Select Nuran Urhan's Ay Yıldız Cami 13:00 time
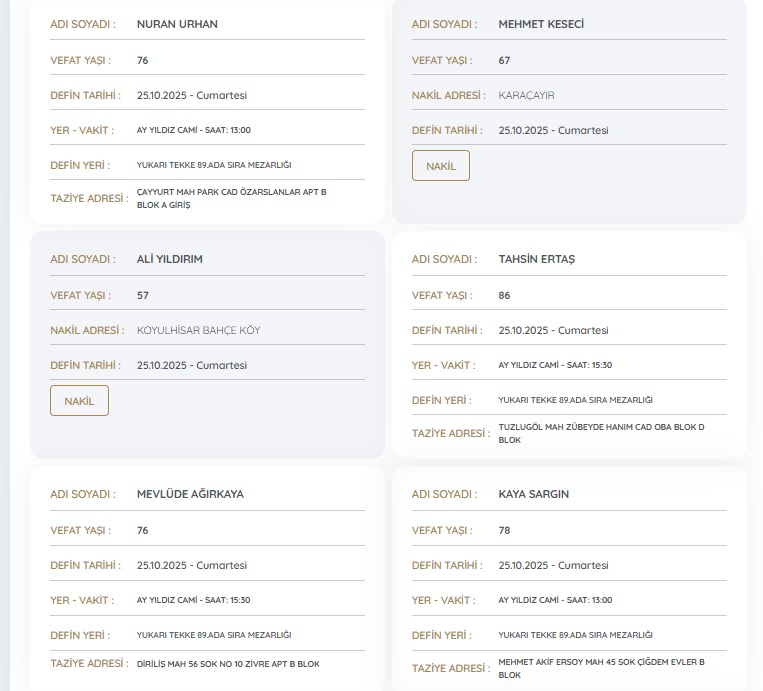This screenshot has height=691, width=763. coord(193,130)
